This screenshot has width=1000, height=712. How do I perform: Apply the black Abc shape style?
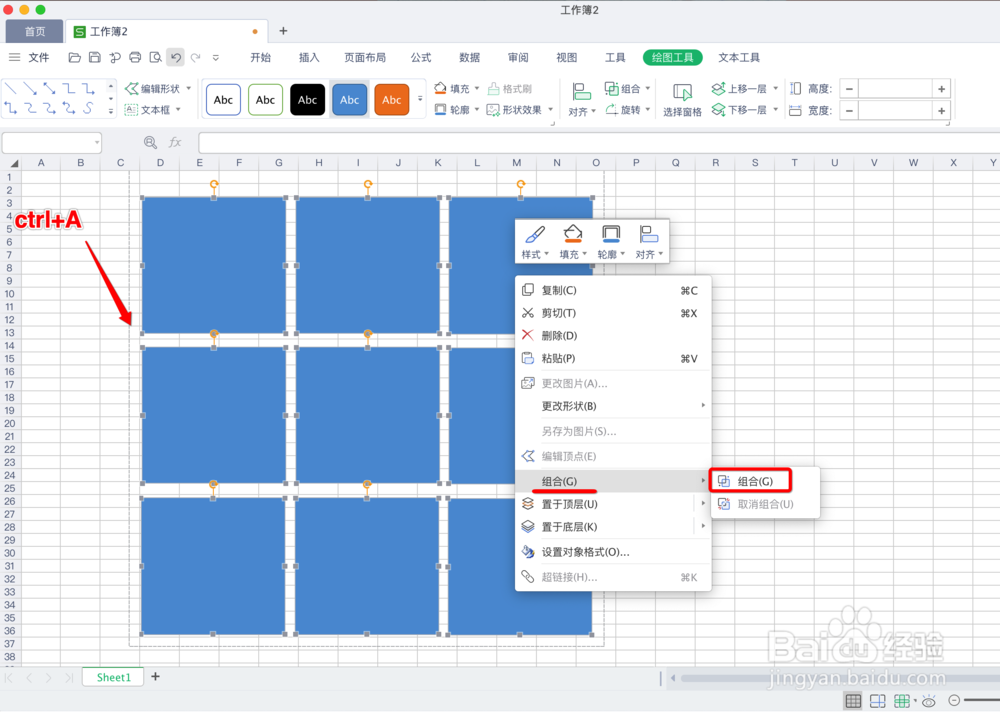pos(307,100)
